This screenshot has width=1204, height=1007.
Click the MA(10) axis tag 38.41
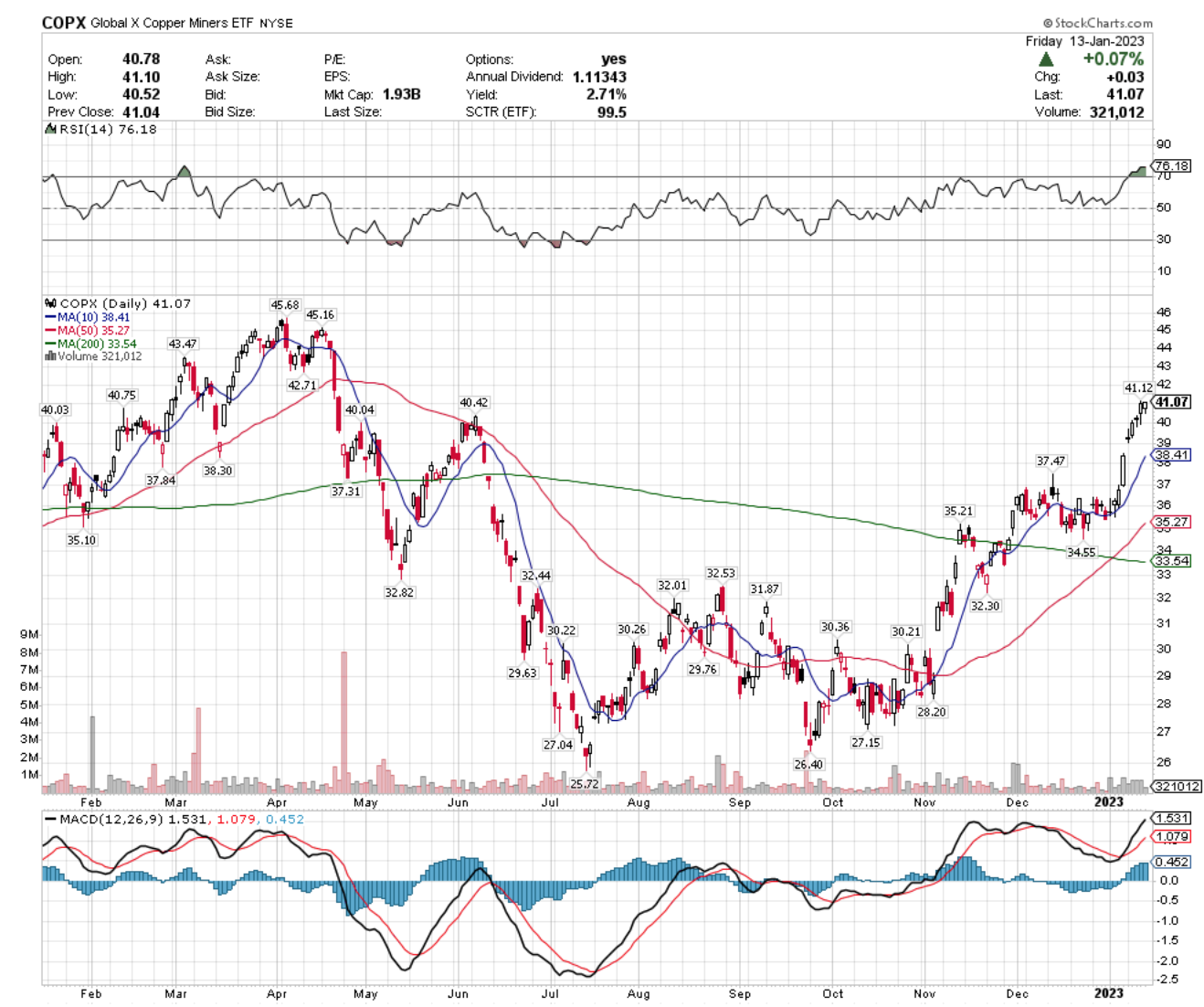coord(1172,455)
